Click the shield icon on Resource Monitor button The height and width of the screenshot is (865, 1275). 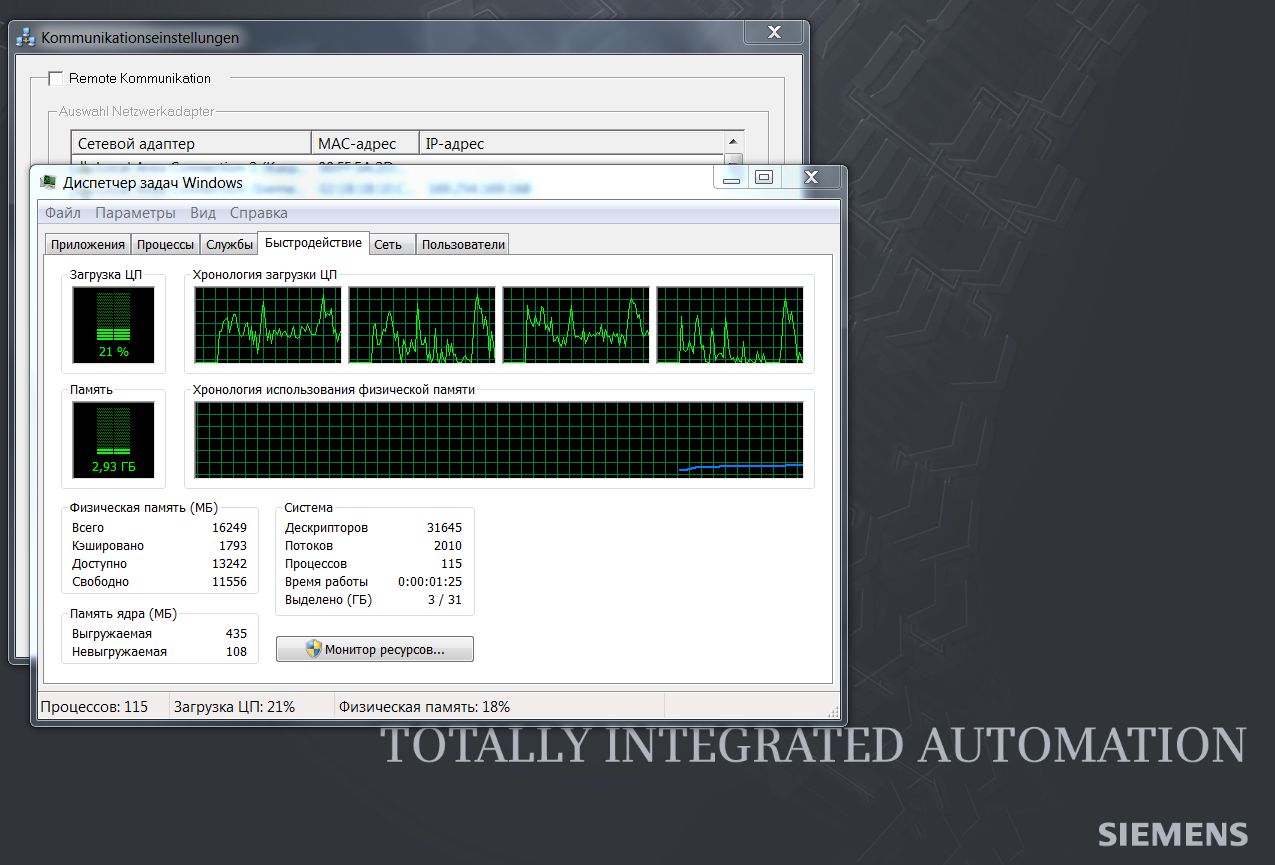(x=314, y=649)
